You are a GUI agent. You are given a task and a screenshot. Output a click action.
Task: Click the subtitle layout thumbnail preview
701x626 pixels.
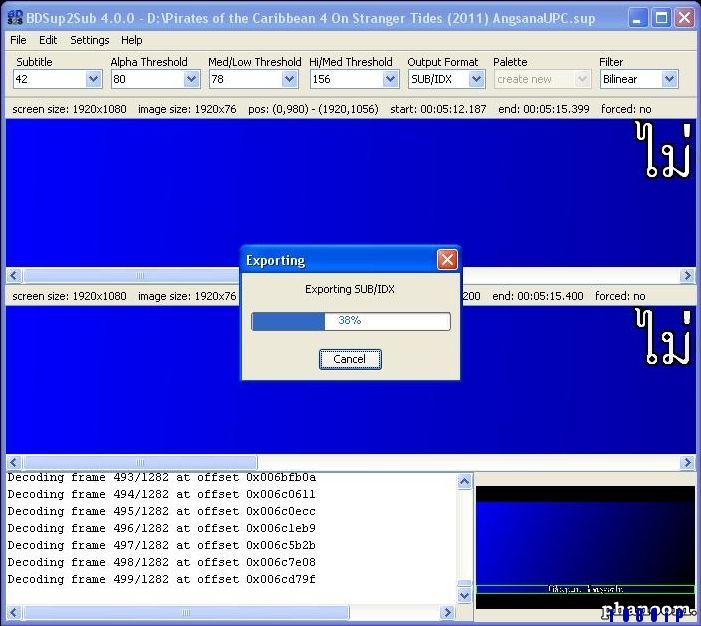[x=585, y=547]
